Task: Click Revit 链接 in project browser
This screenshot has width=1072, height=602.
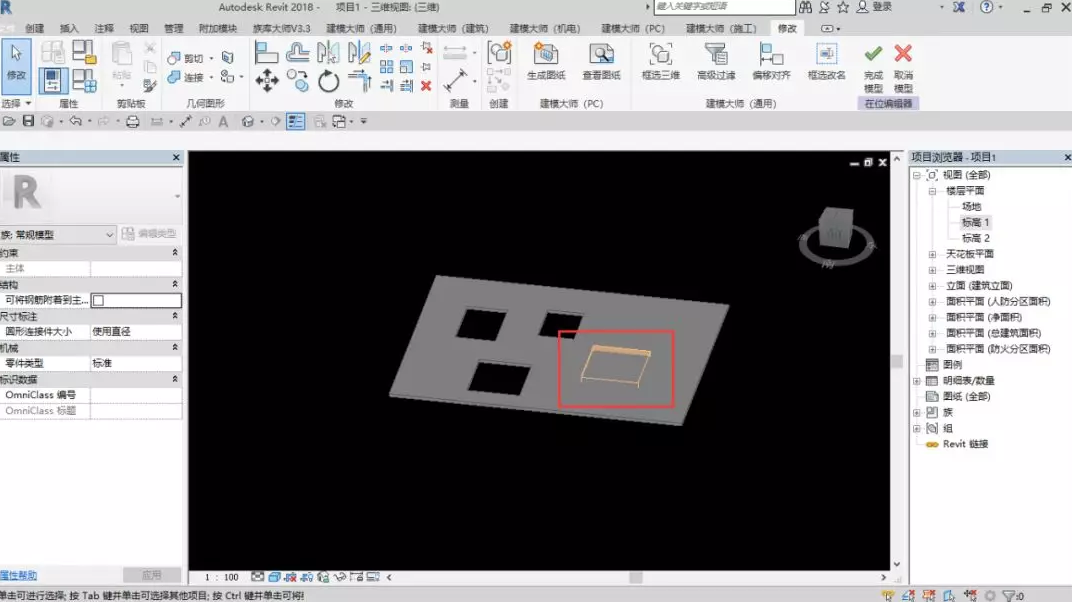Action: (x=965, y=444)
